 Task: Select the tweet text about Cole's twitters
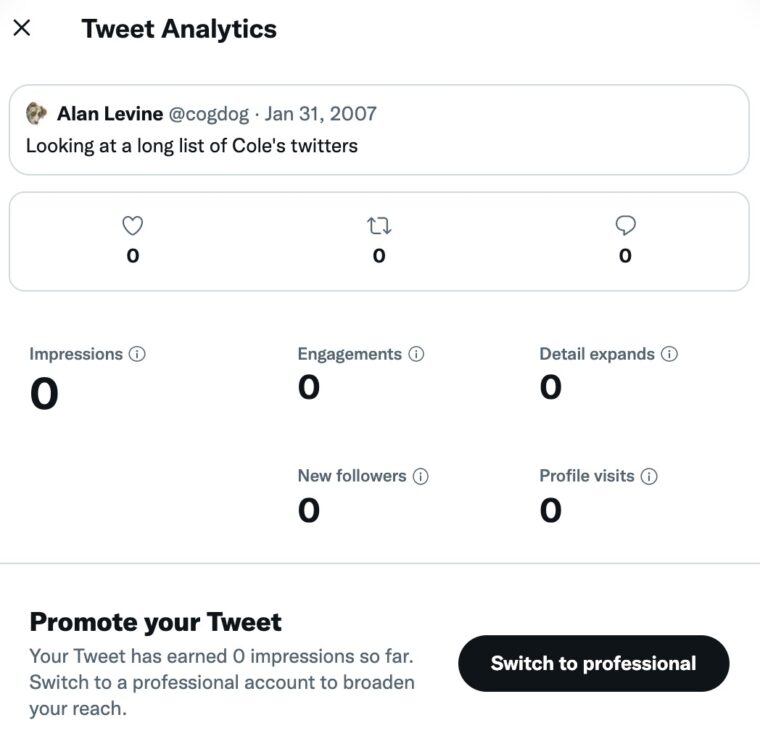[191, 146]
